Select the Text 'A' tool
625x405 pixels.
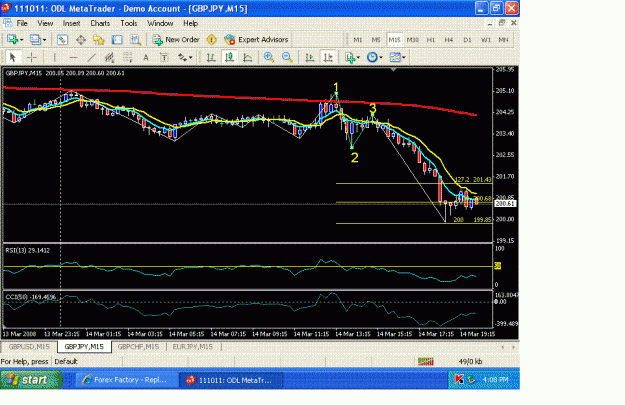146,57
